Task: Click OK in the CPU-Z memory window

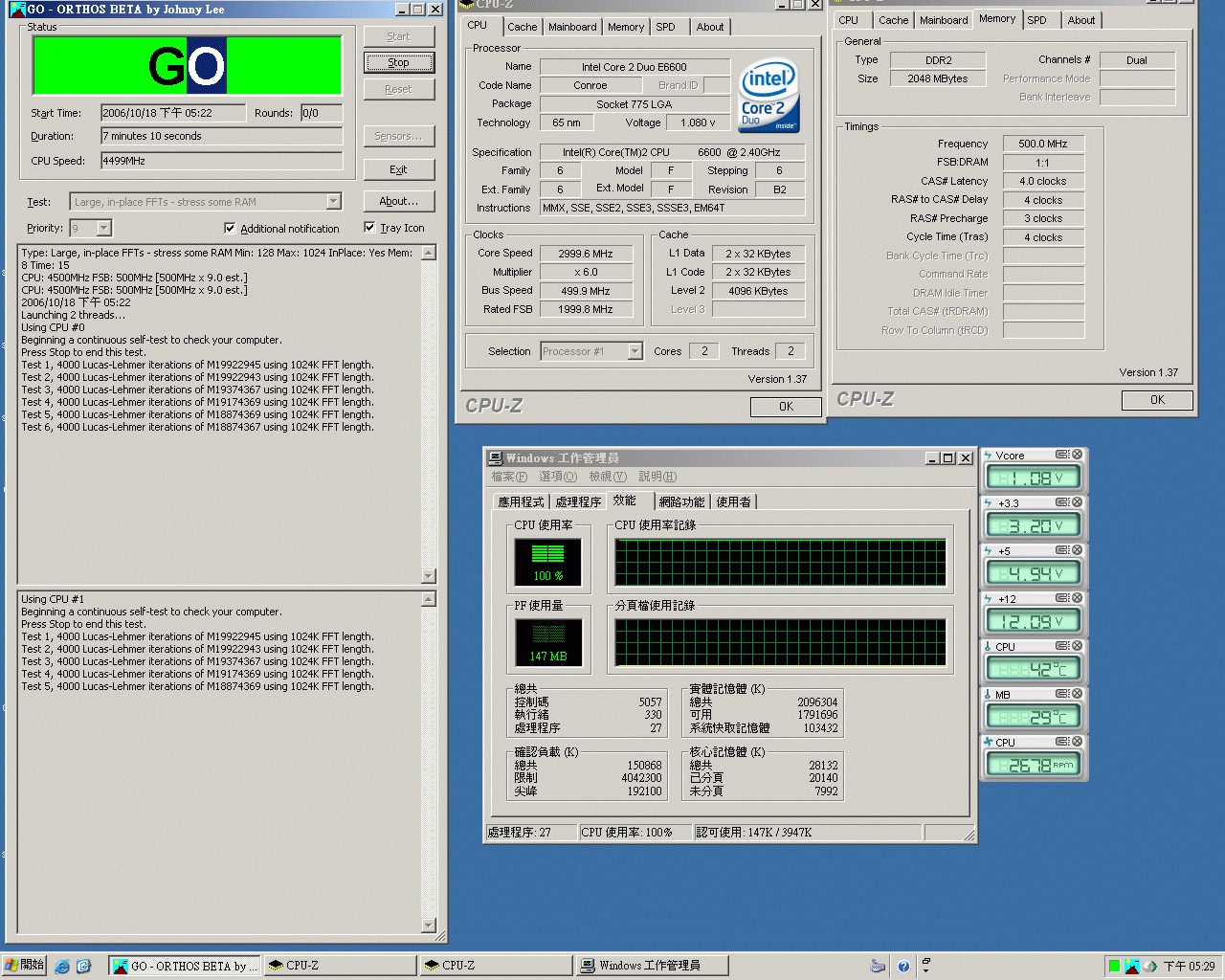Action: coord(1157,400)
